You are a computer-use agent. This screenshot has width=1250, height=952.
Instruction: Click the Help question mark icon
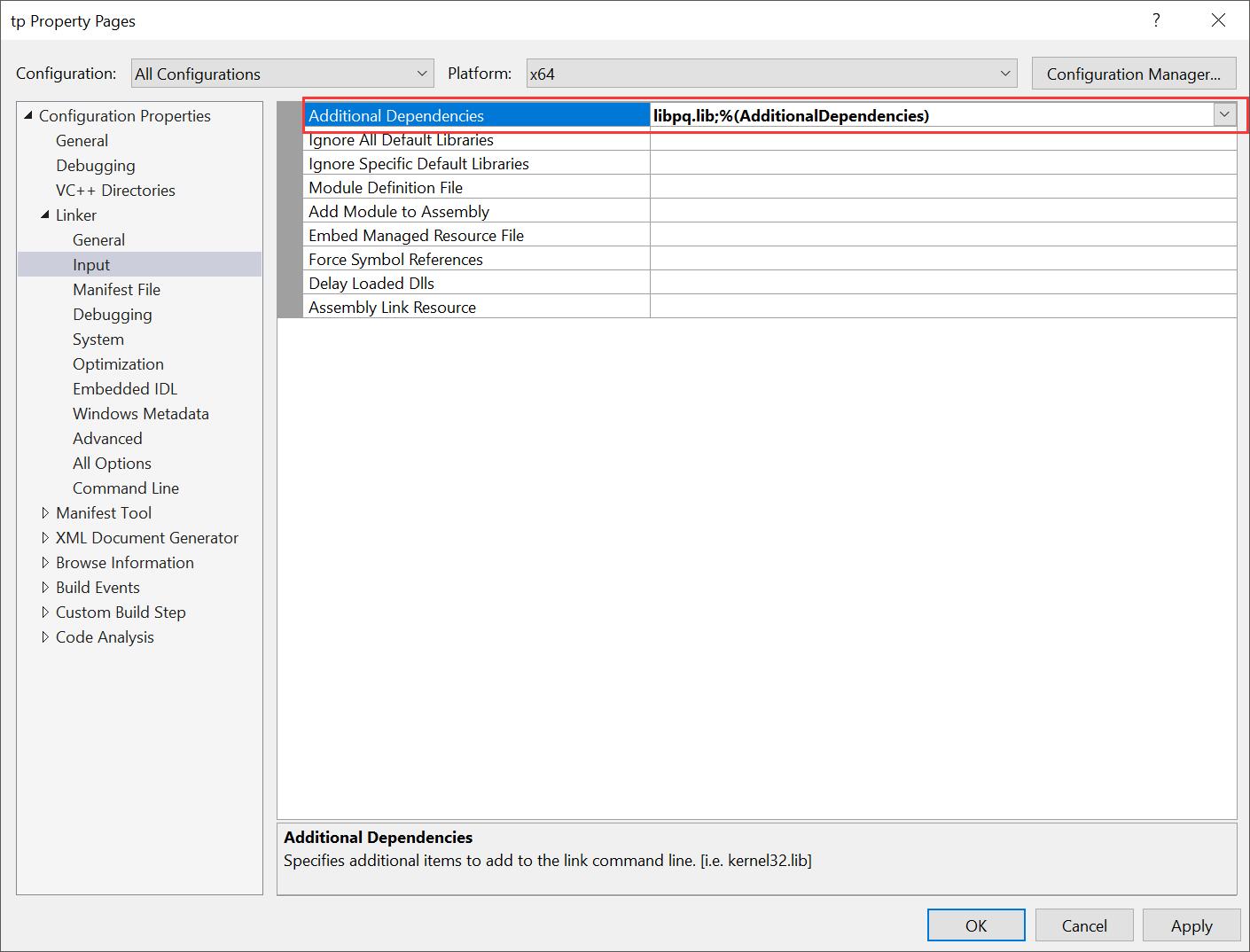pyautogui.click(x=1155, y=20)
